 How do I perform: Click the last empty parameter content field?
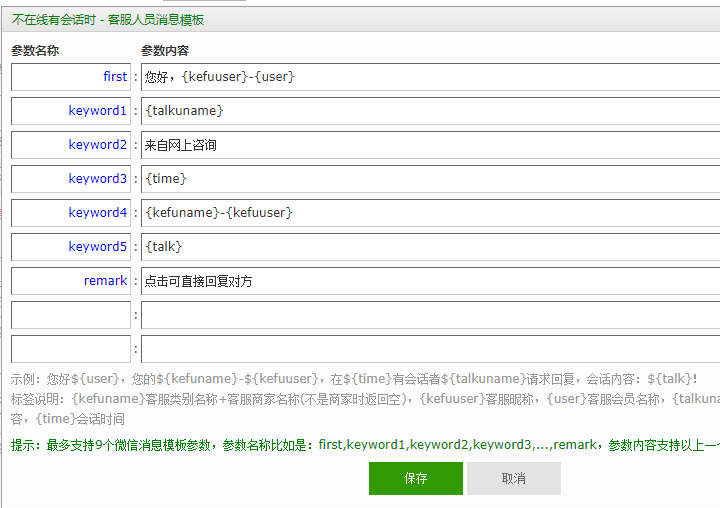pos(430,349)
